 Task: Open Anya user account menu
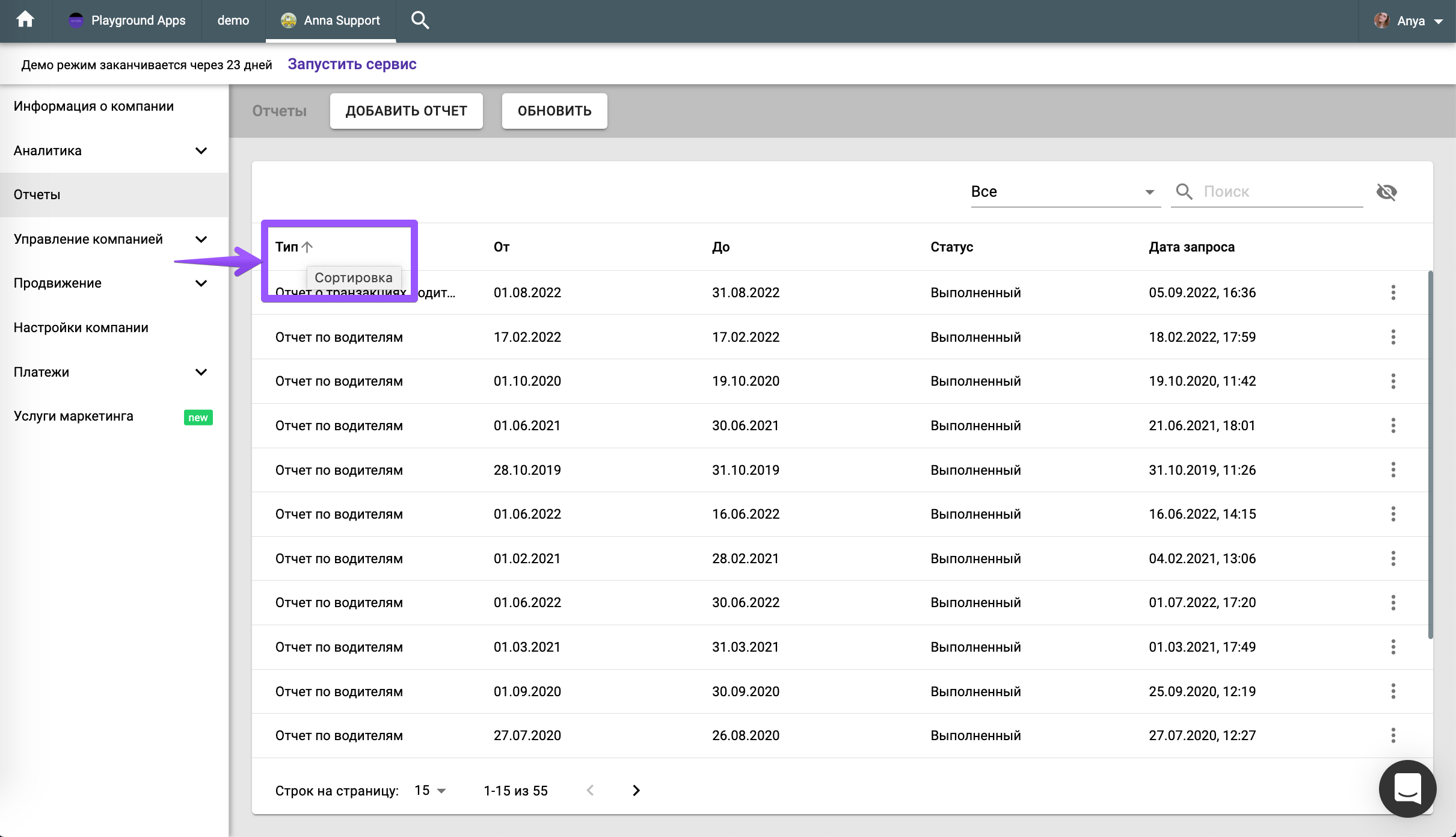point(1410,21)
